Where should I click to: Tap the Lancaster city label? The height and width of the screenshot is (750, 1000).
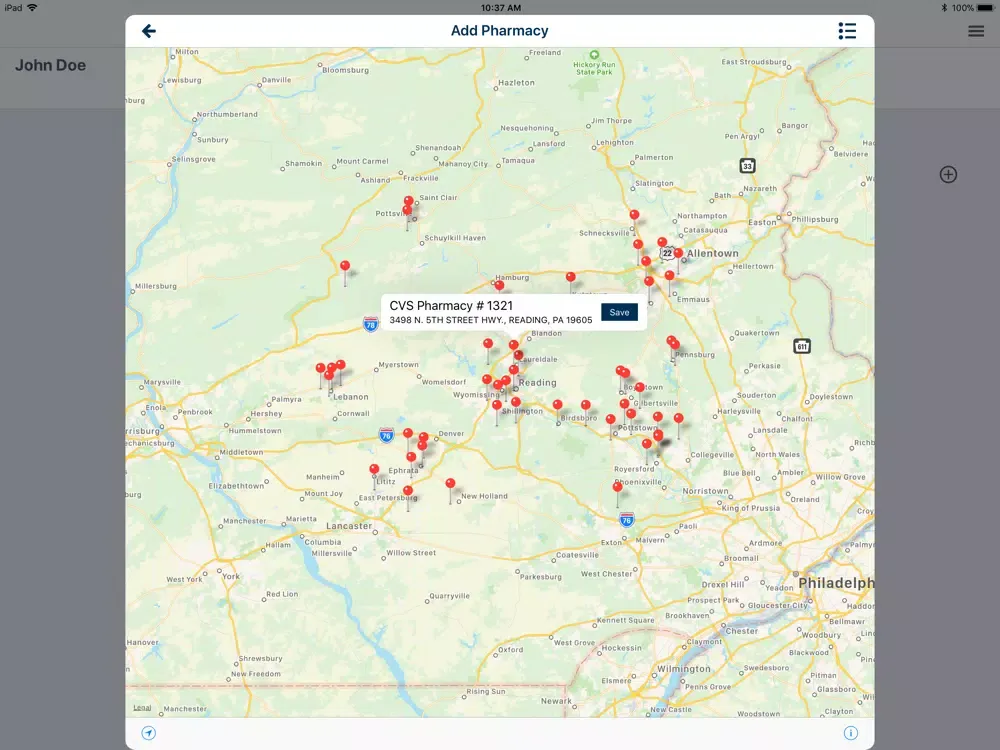(x=349, y=526)
